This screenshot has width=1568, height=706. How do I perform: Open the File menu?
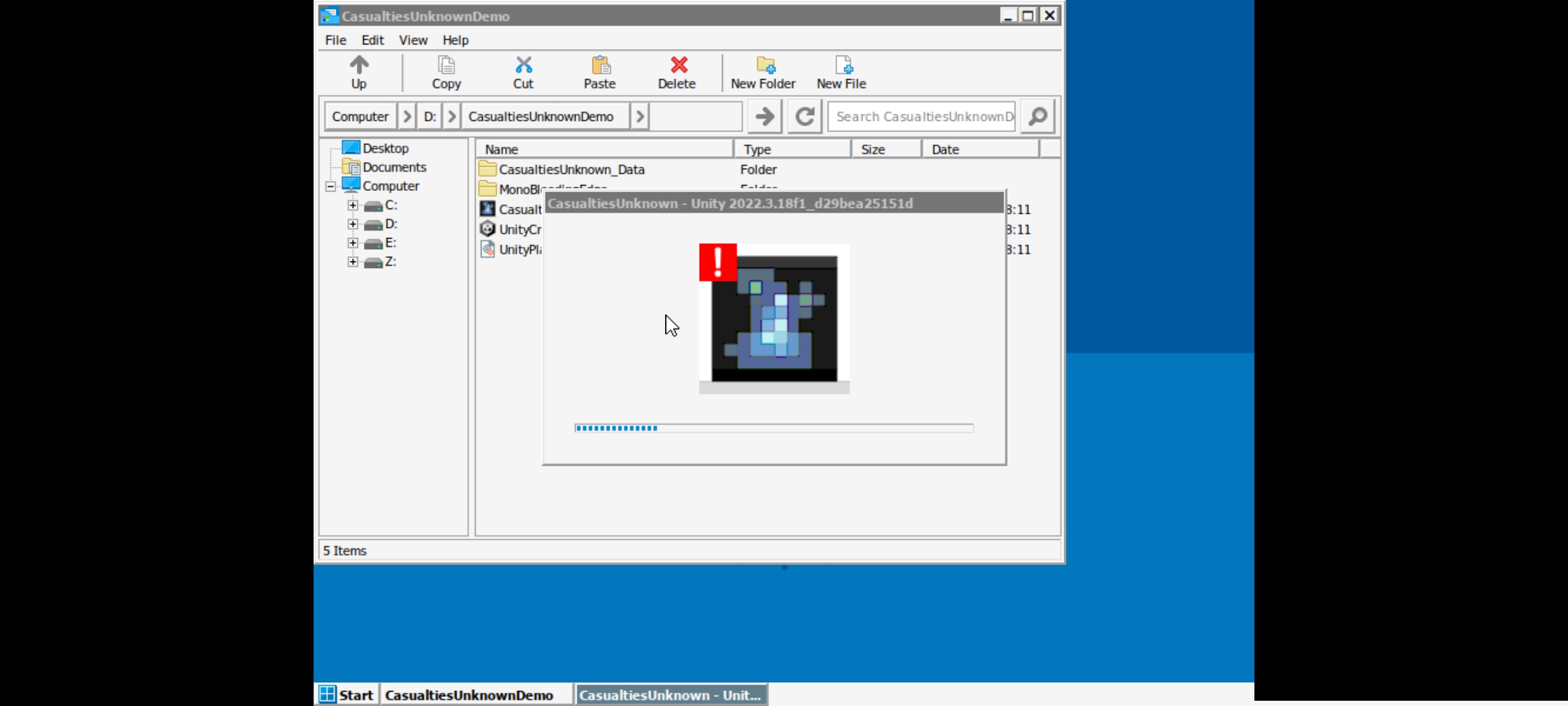click(335, 40)
